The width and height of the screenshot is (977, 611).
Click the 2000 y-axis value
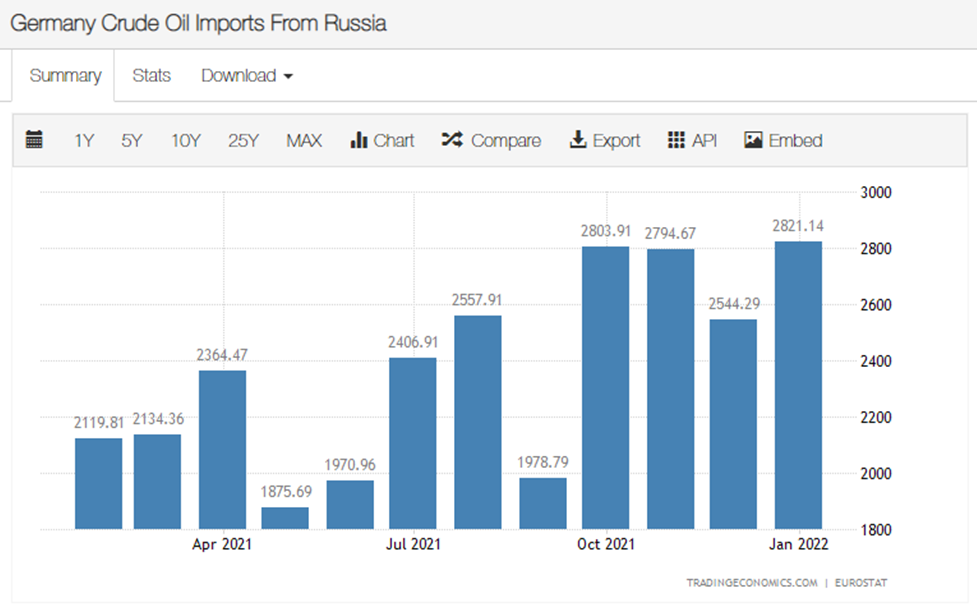[876, 473]
